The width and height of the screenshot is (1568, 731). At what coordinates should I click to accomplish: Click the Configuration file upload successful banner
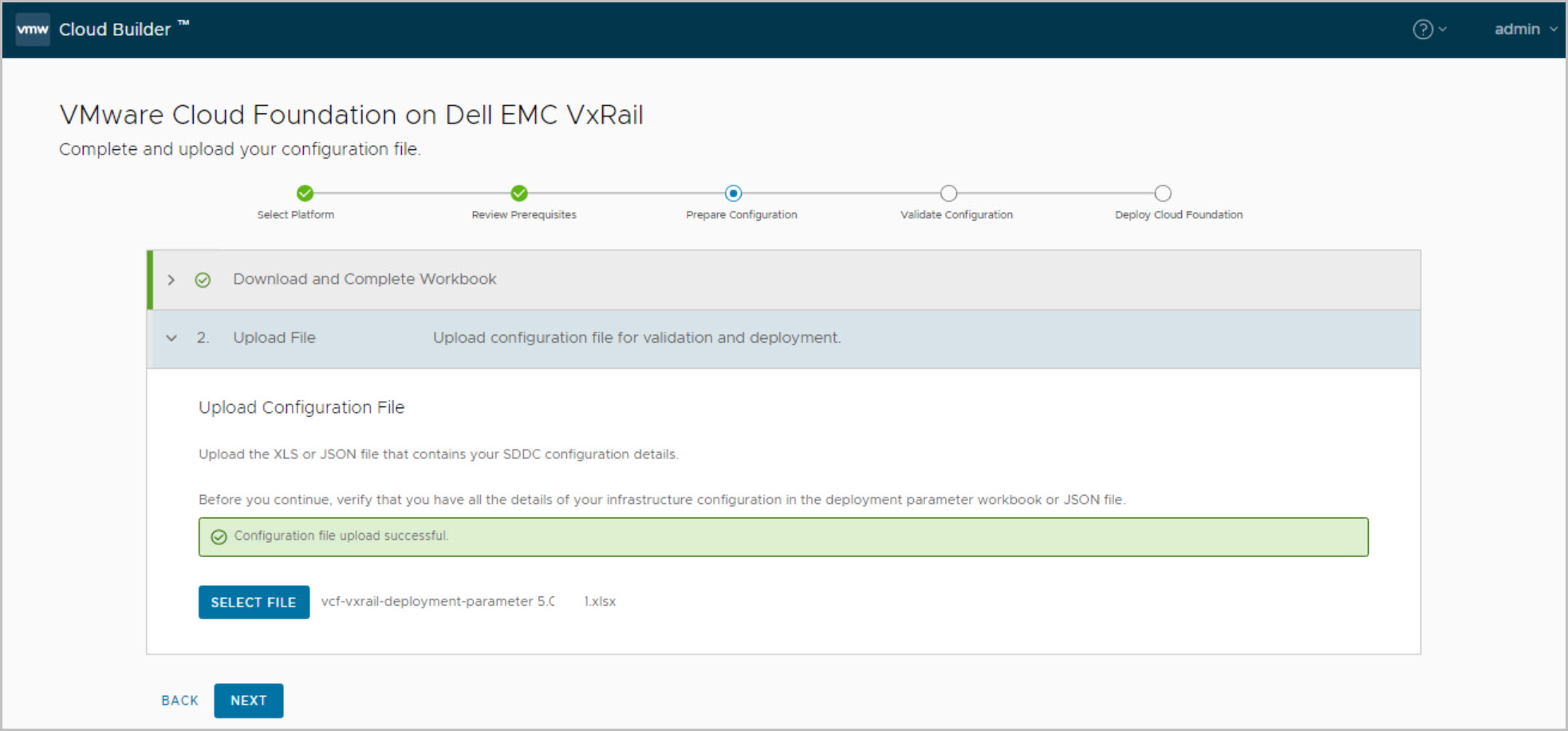(x=782, y=536)
